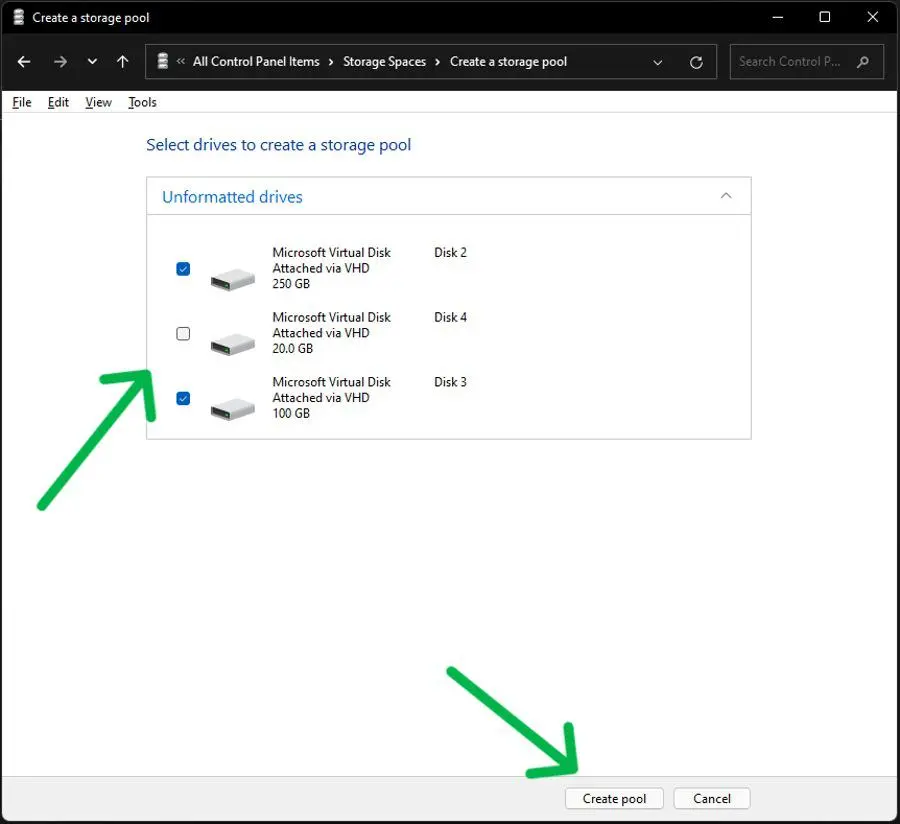Uncheck the Disk 2 250 GB checkbox
Screen dimensions: 900x824
[183, 269]
